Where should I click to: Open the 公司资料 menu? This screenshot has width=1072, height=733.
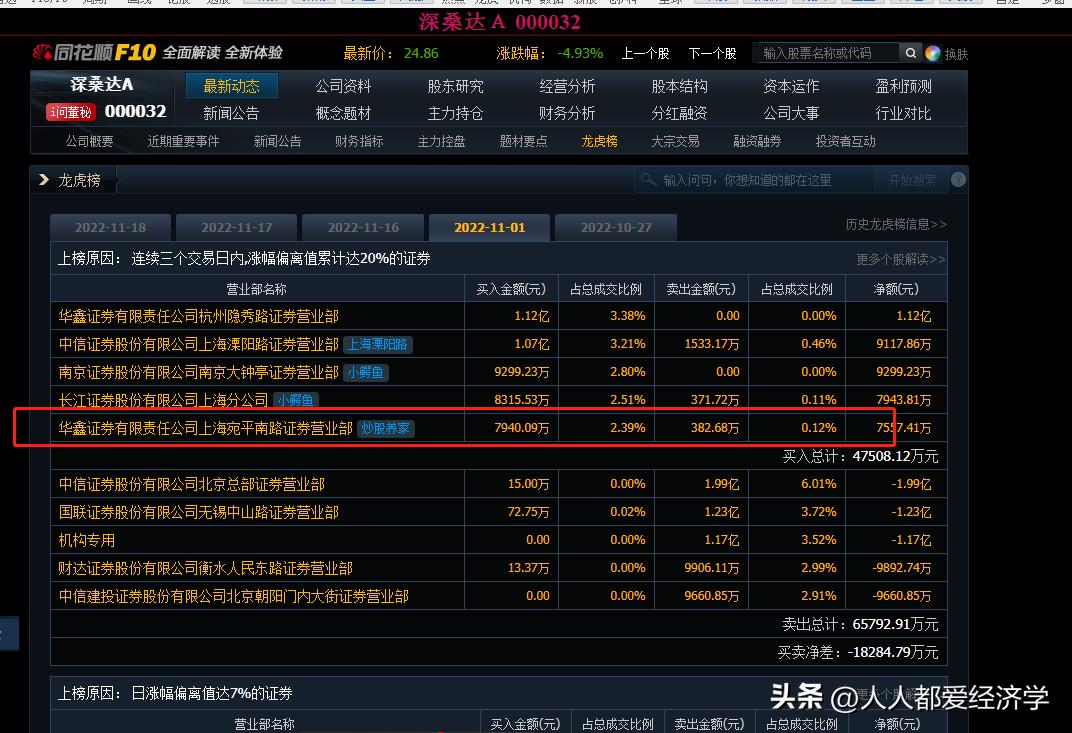[x=343, y=86]
